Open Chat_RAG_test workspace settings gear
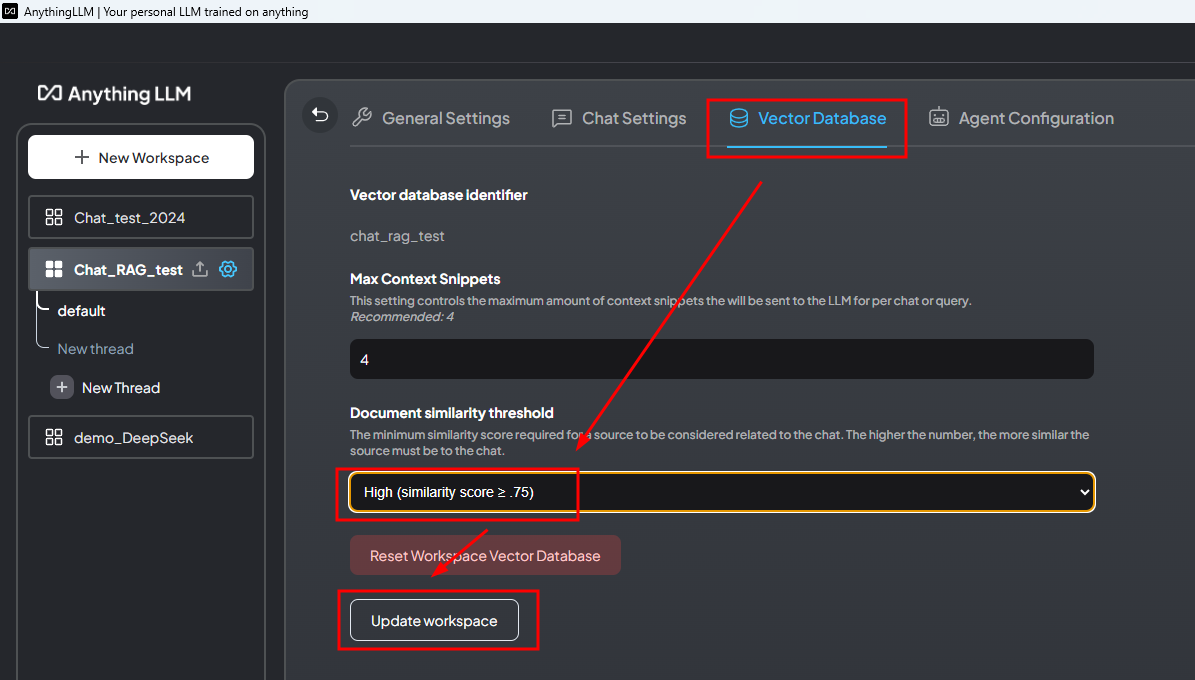The image size is (1195, 680). [228, 269]
